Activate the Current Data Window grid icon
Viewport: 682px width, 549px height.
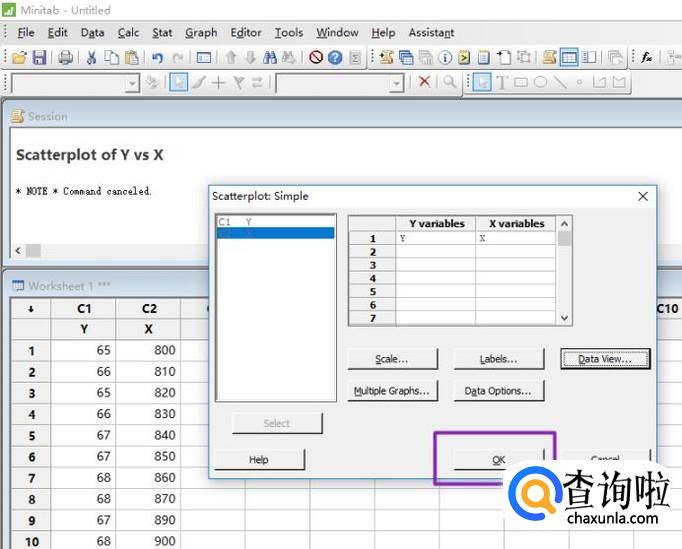click(x=569, y=57)
